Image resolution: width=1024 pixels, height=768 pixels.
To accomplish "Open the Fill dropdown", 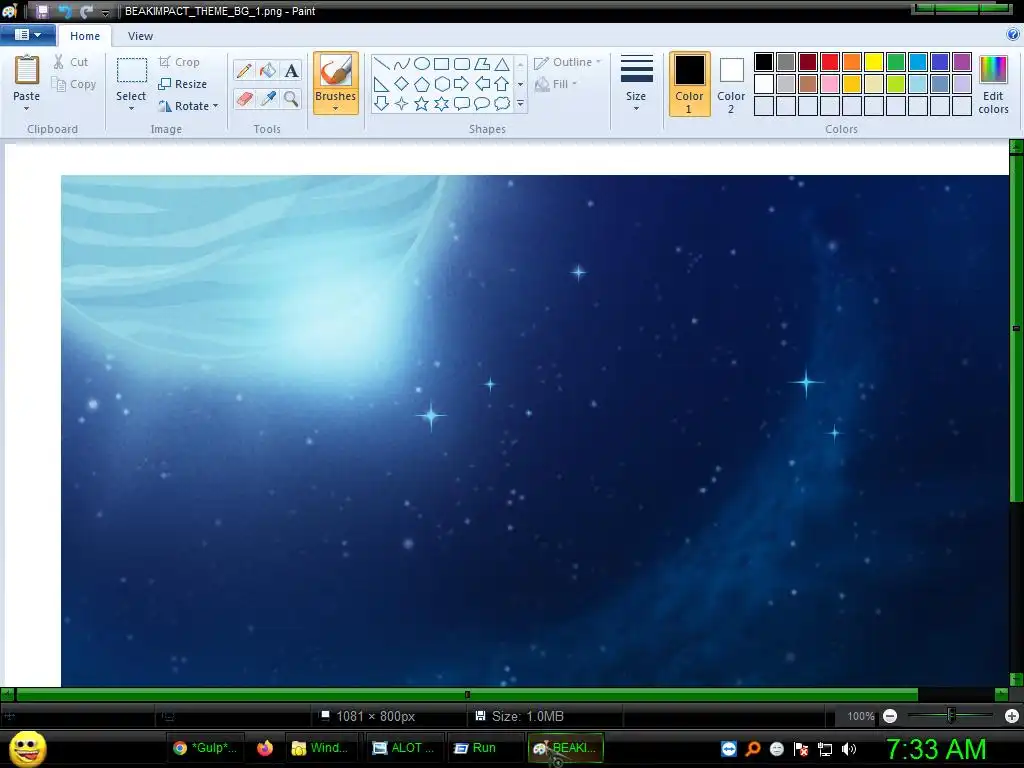I will click(556, 84).
